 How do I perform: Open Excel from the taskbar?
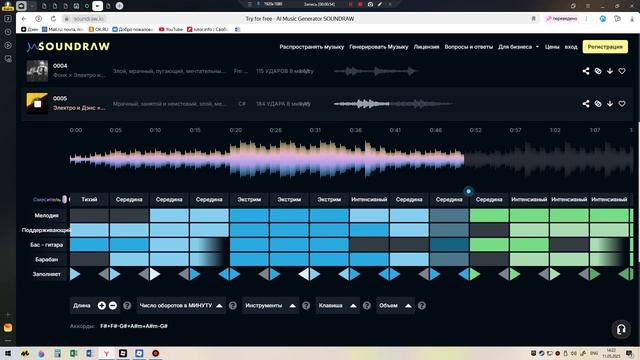tap(73, 353)
